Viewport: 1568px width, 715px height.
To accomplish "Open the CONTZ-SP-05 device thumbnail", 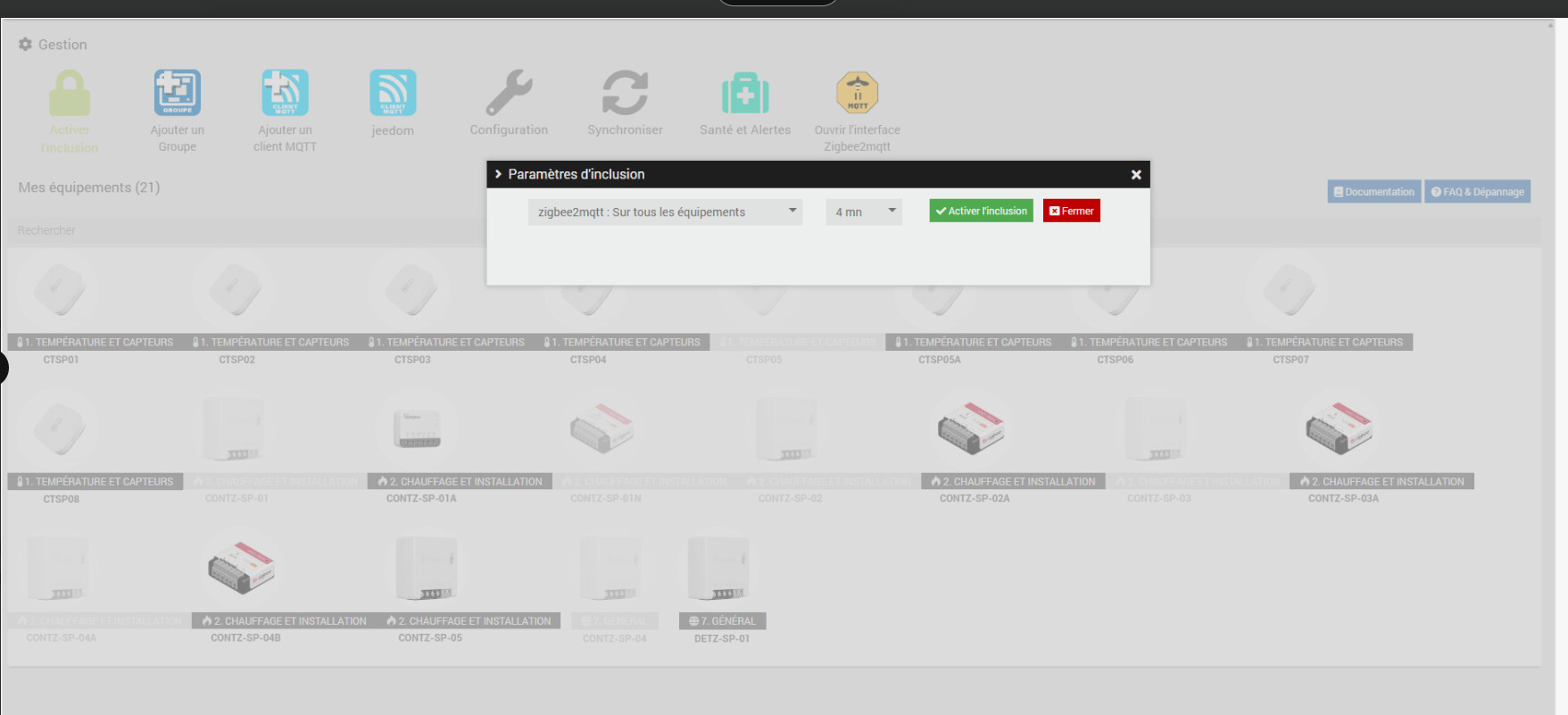I will (427, 568).
